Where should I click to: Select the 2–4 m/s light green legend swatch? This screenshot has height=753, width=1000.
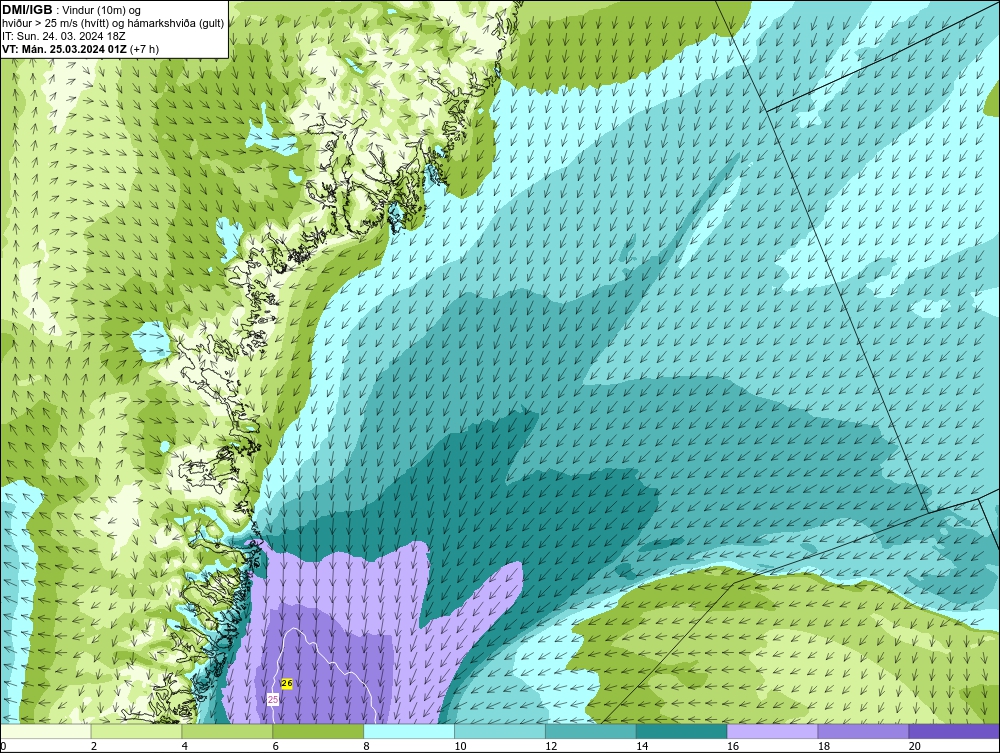[x=136, y=731]
